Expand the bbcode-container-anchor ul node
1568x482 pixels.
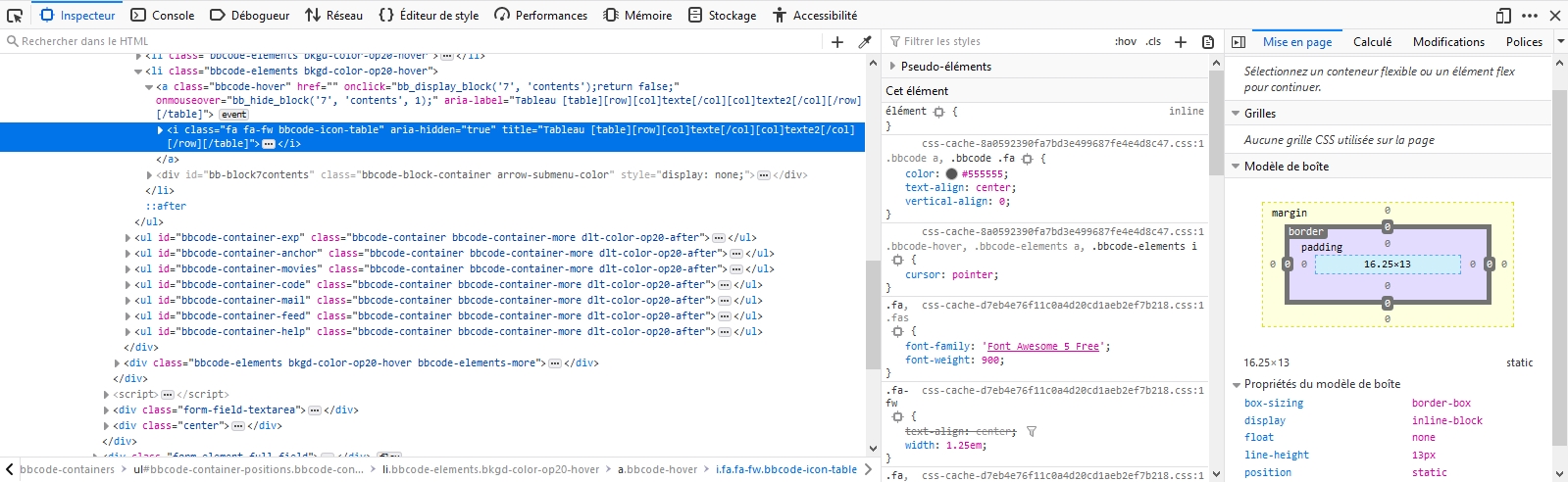tap(129, 254)
